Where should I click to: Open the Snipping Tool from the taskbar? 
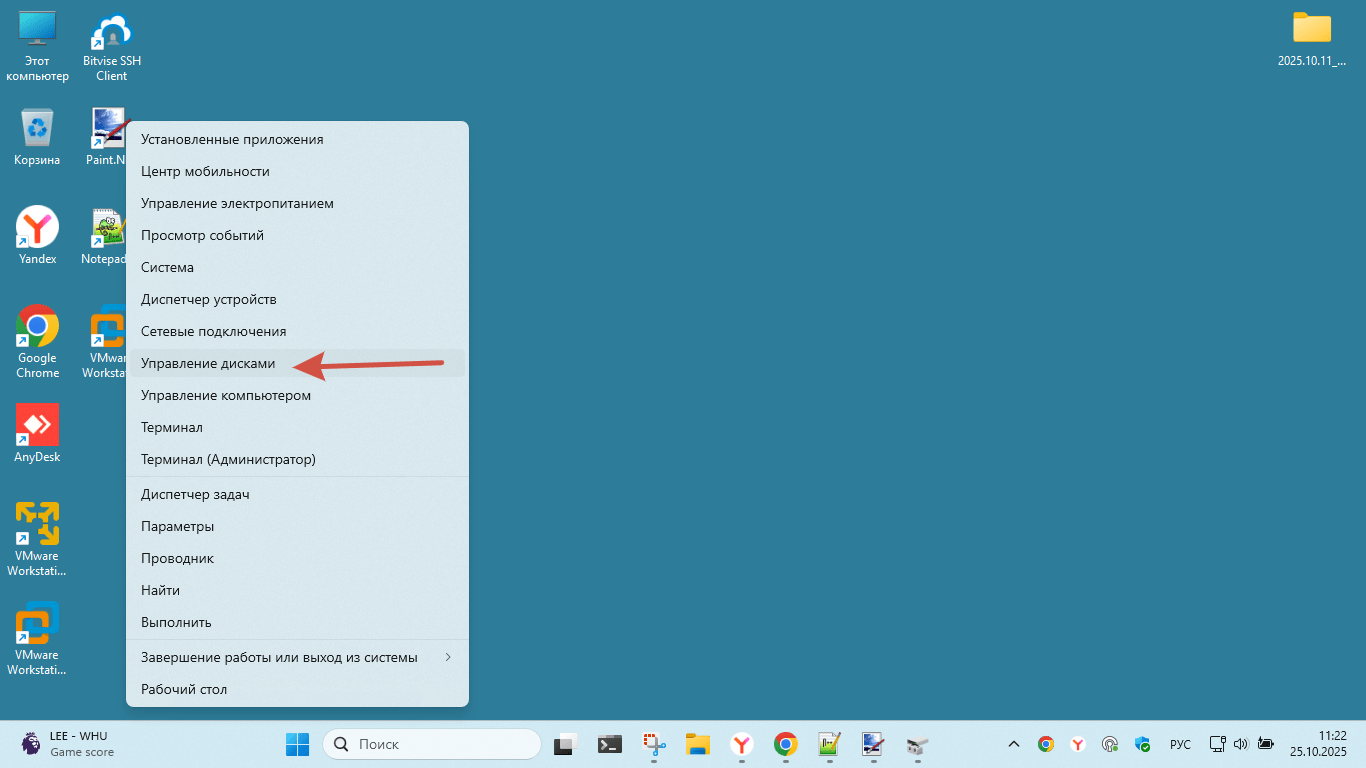(654, 744)
